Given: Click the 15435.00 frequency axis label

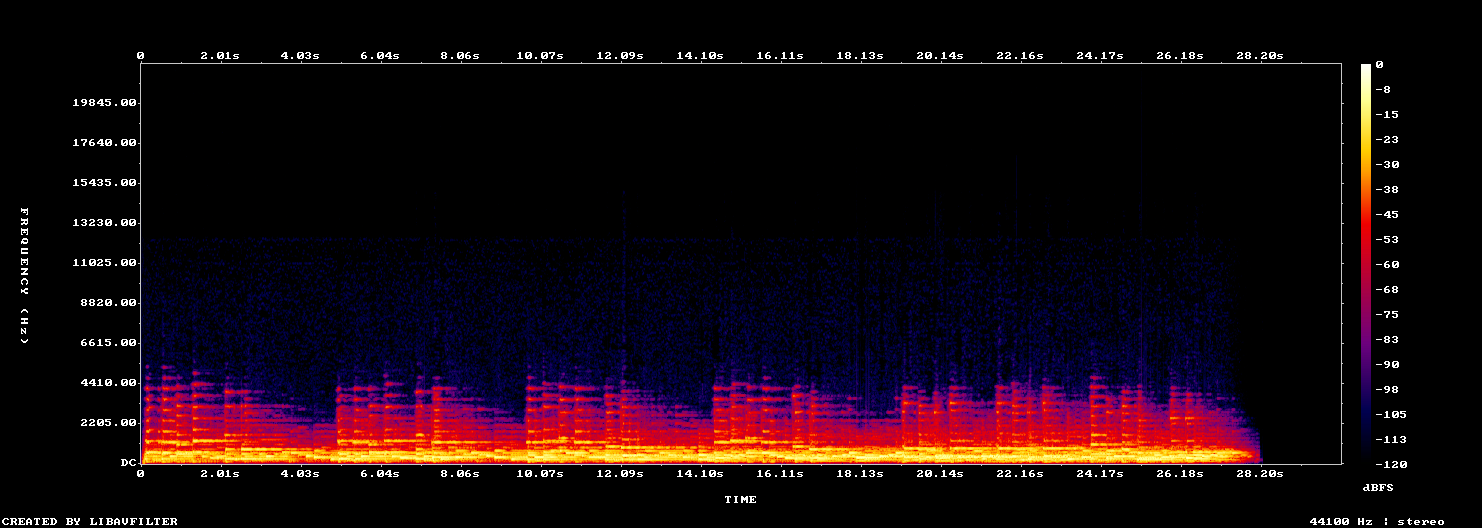Looking at the screenshot, I should (x=105, y=183).
